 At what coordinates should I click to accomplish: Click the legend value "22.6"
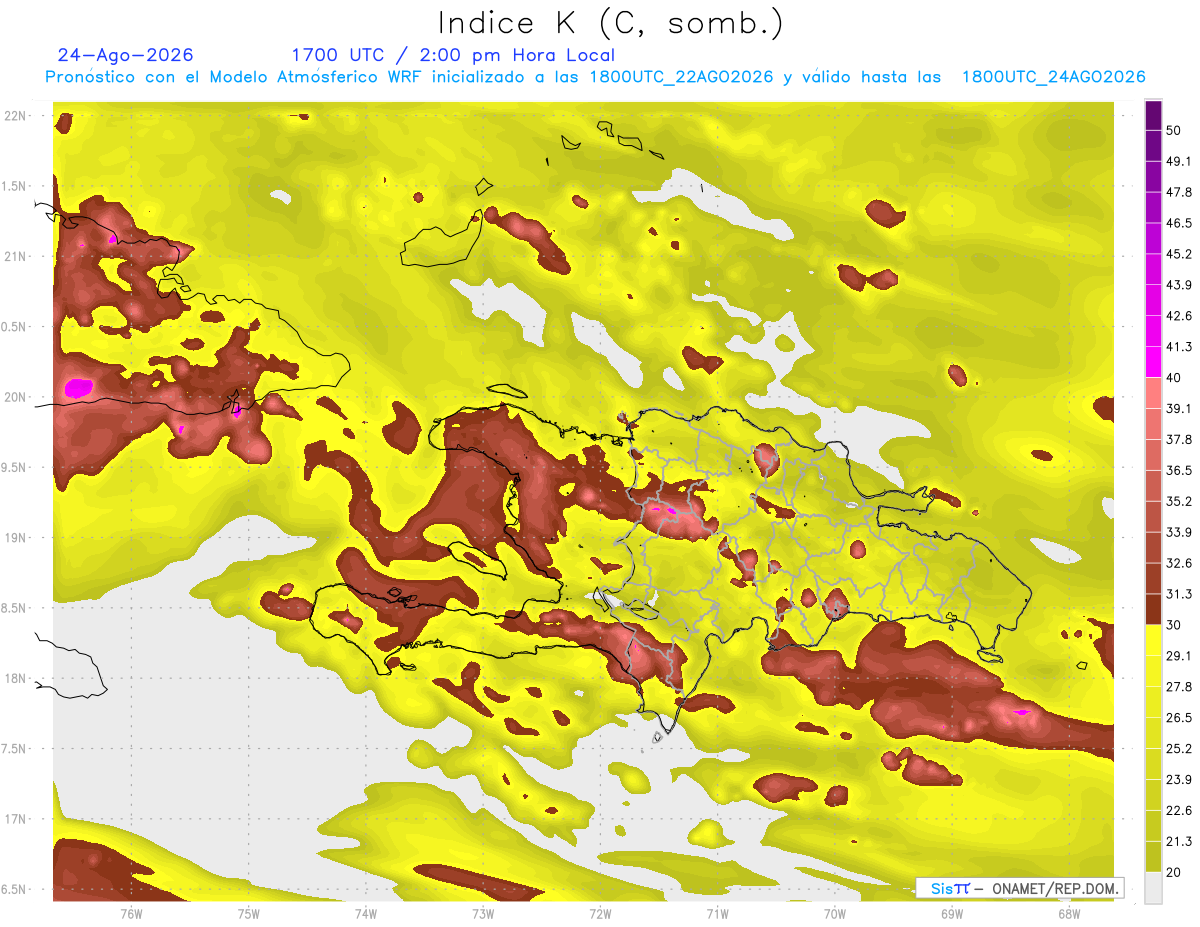coord(1178,811)
